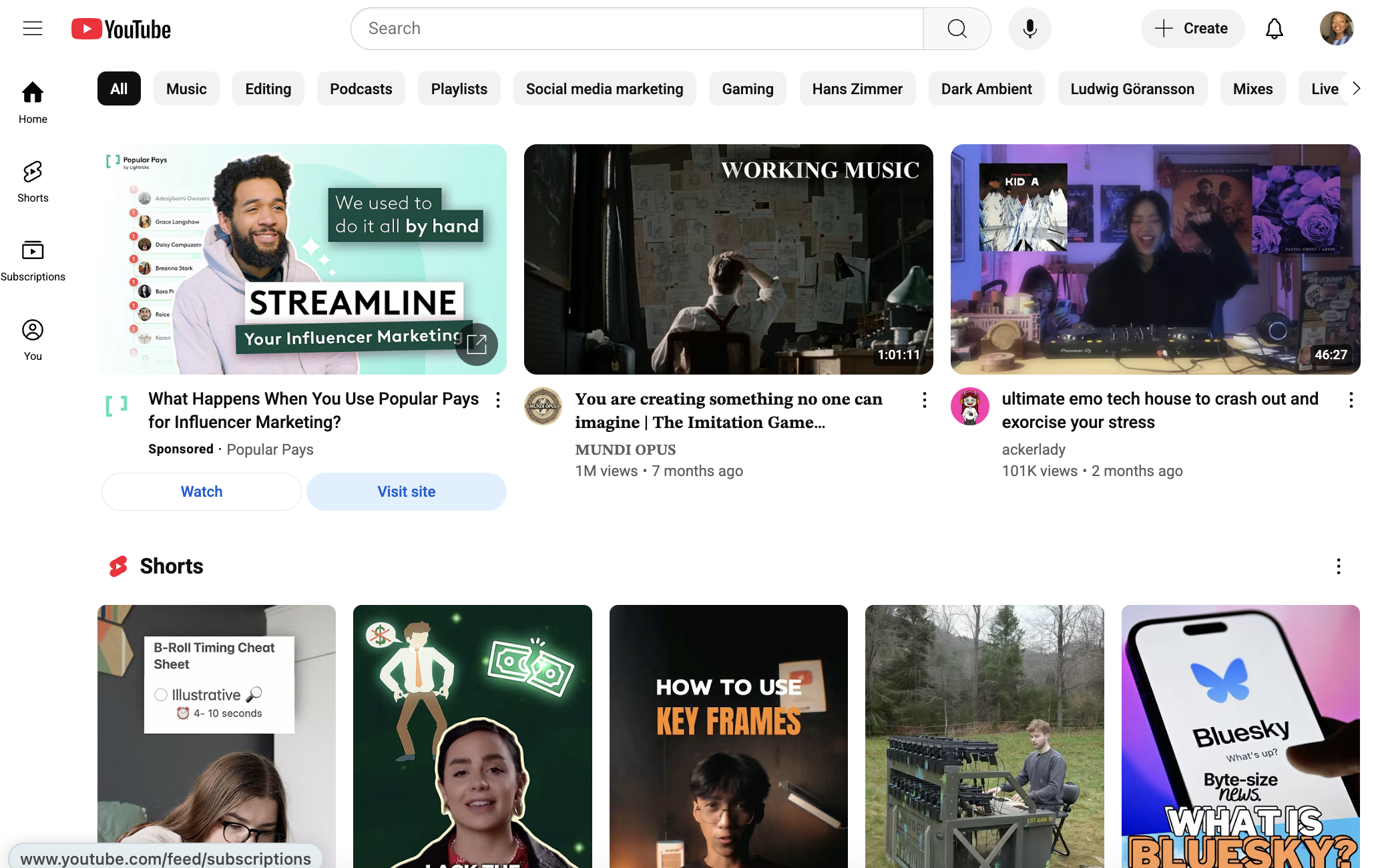
Task: Filter videos by Hans Zimmer
Action: pos(857,88)
